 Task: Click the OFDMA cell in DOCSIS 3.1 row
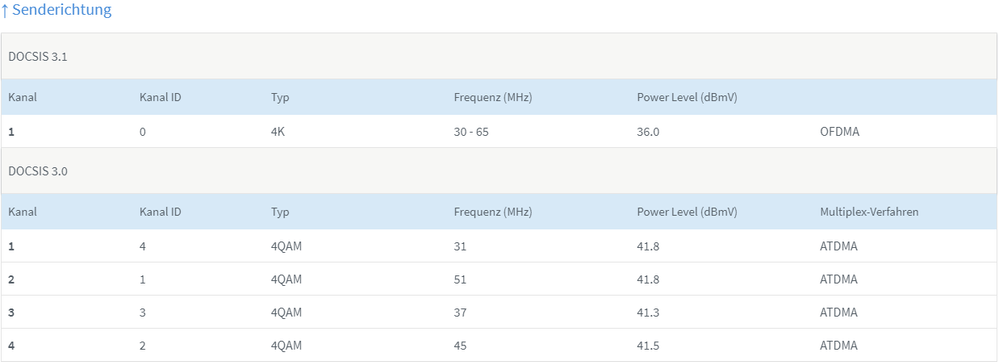838,132
